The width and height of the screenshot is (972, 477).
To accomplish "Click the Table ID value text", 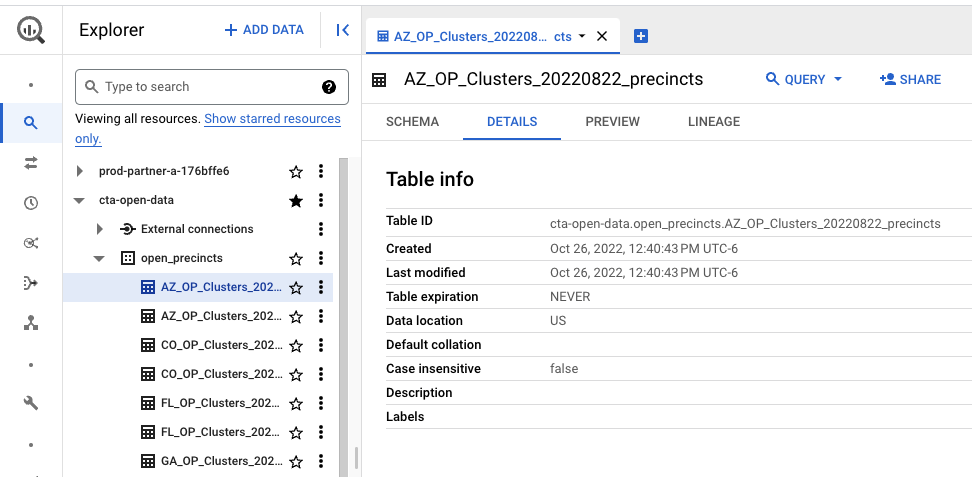I will pos(745,223).
